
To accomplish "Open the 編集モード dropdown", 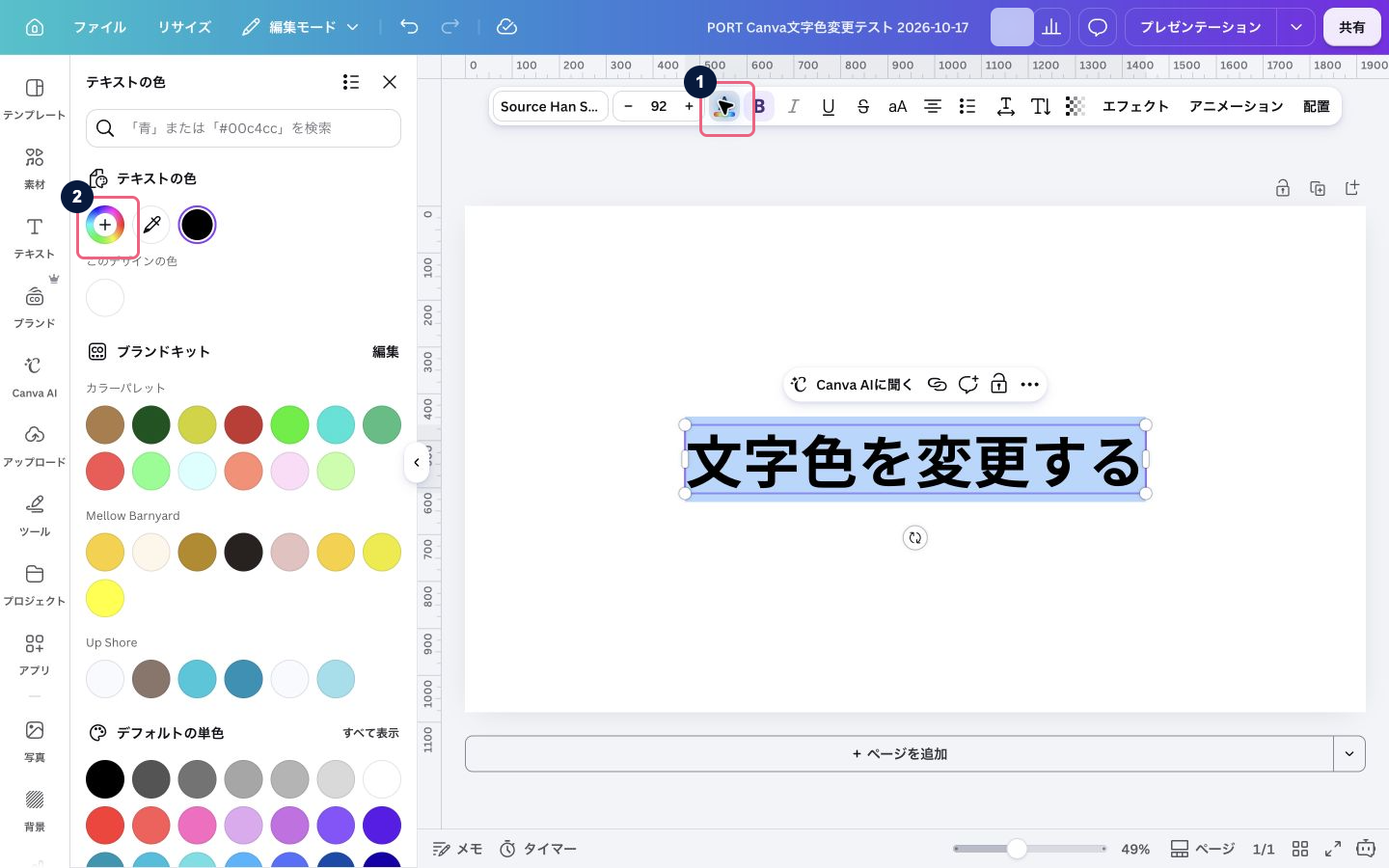I will pos(301,27).
